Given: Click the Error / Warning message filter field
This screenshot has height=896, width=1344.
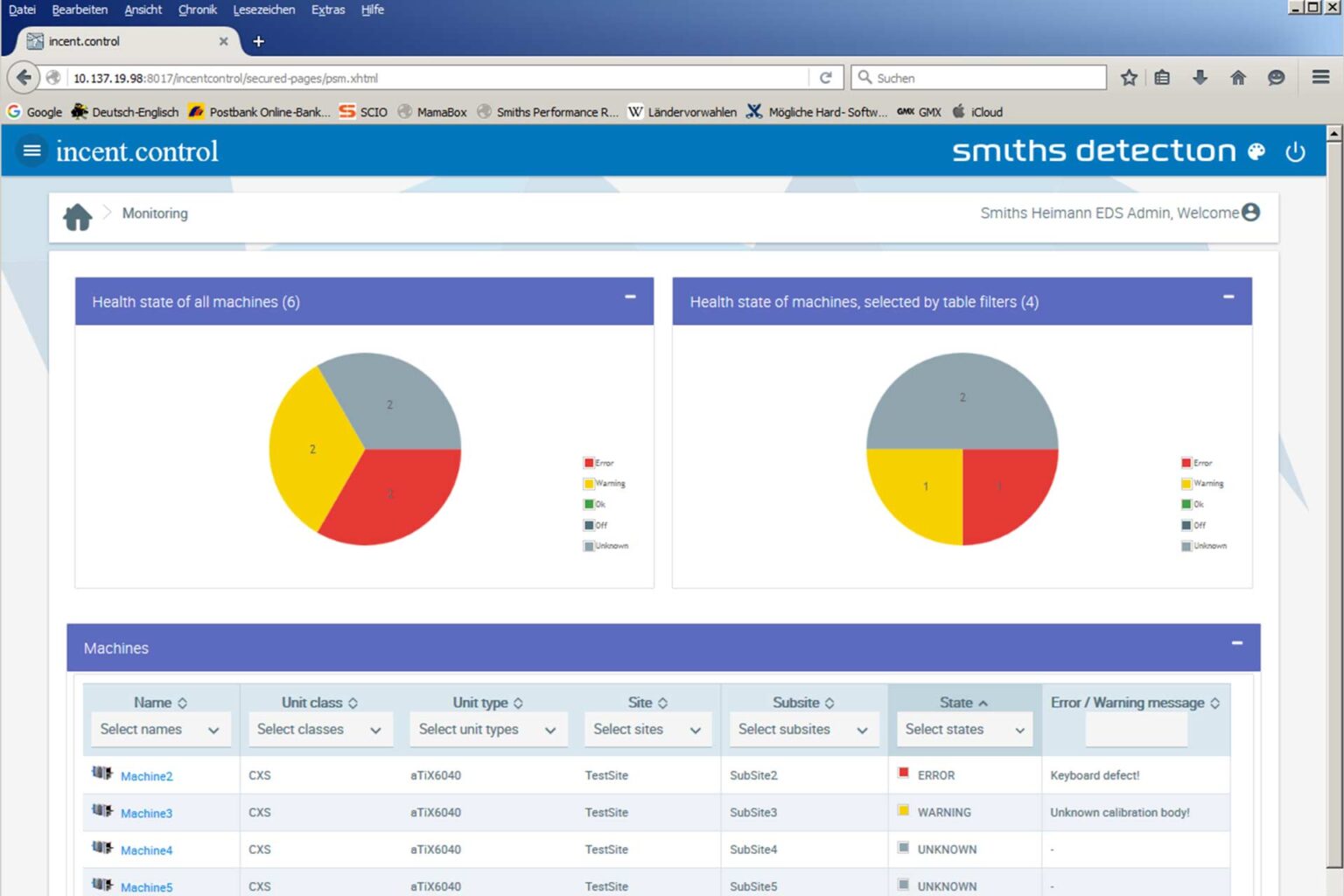Looking at the screenshot, I should point(1136,730).
